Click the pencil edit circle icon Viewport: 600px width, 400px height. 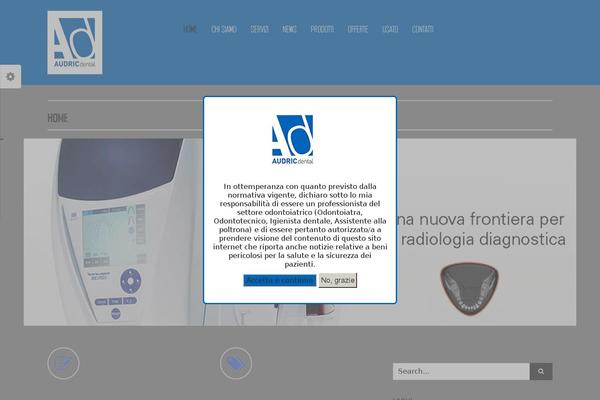pos(64,363)
